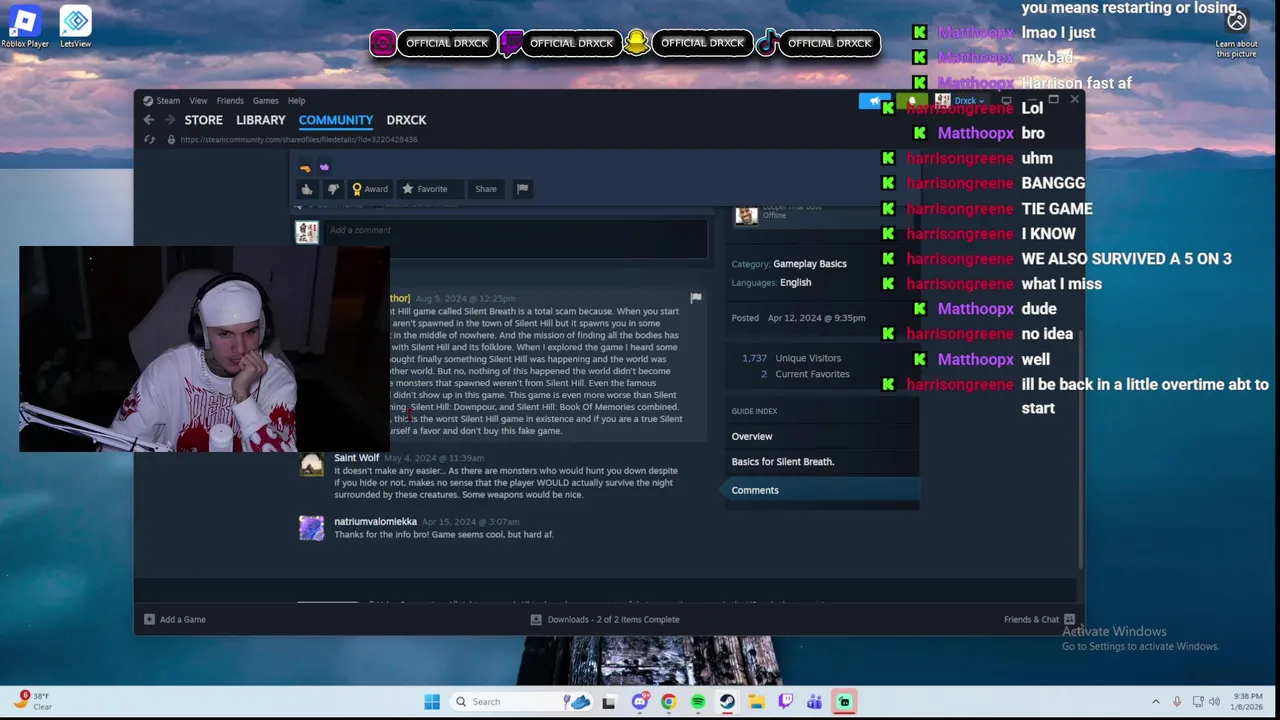Screen dimensions: 1280x720
Task: Select Comments in guide index
Action: tap(818, 490)
